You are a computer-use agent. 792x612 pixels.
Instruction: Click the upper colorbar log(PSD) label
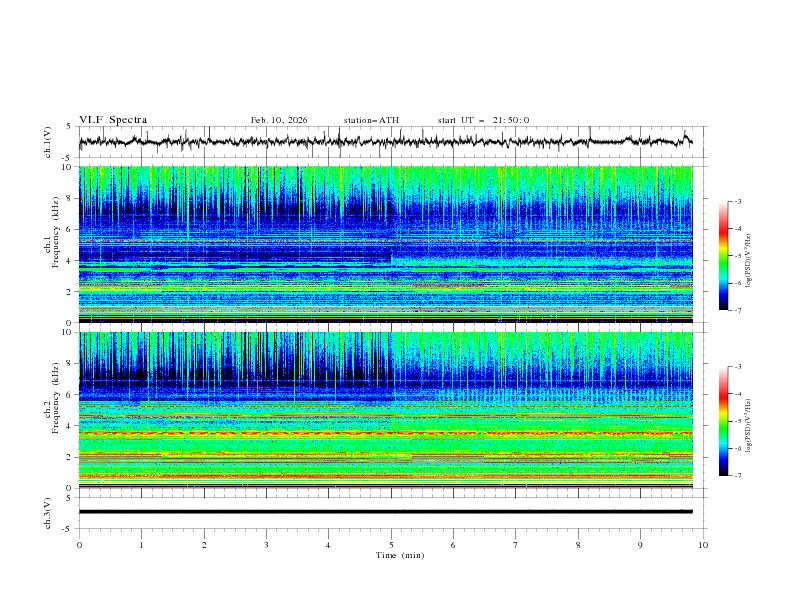[749, 260]
